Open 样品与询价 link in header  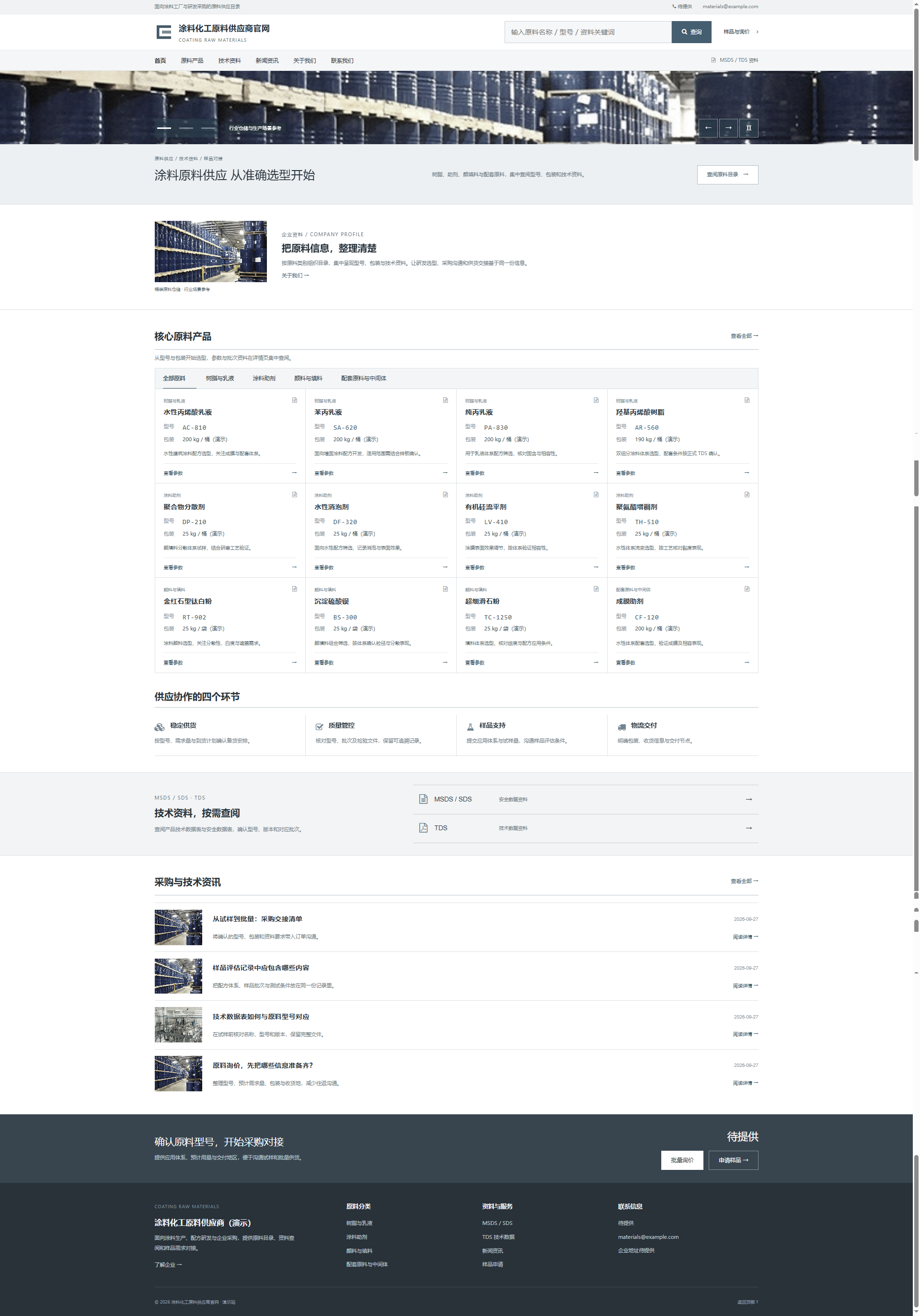point(741,32)
